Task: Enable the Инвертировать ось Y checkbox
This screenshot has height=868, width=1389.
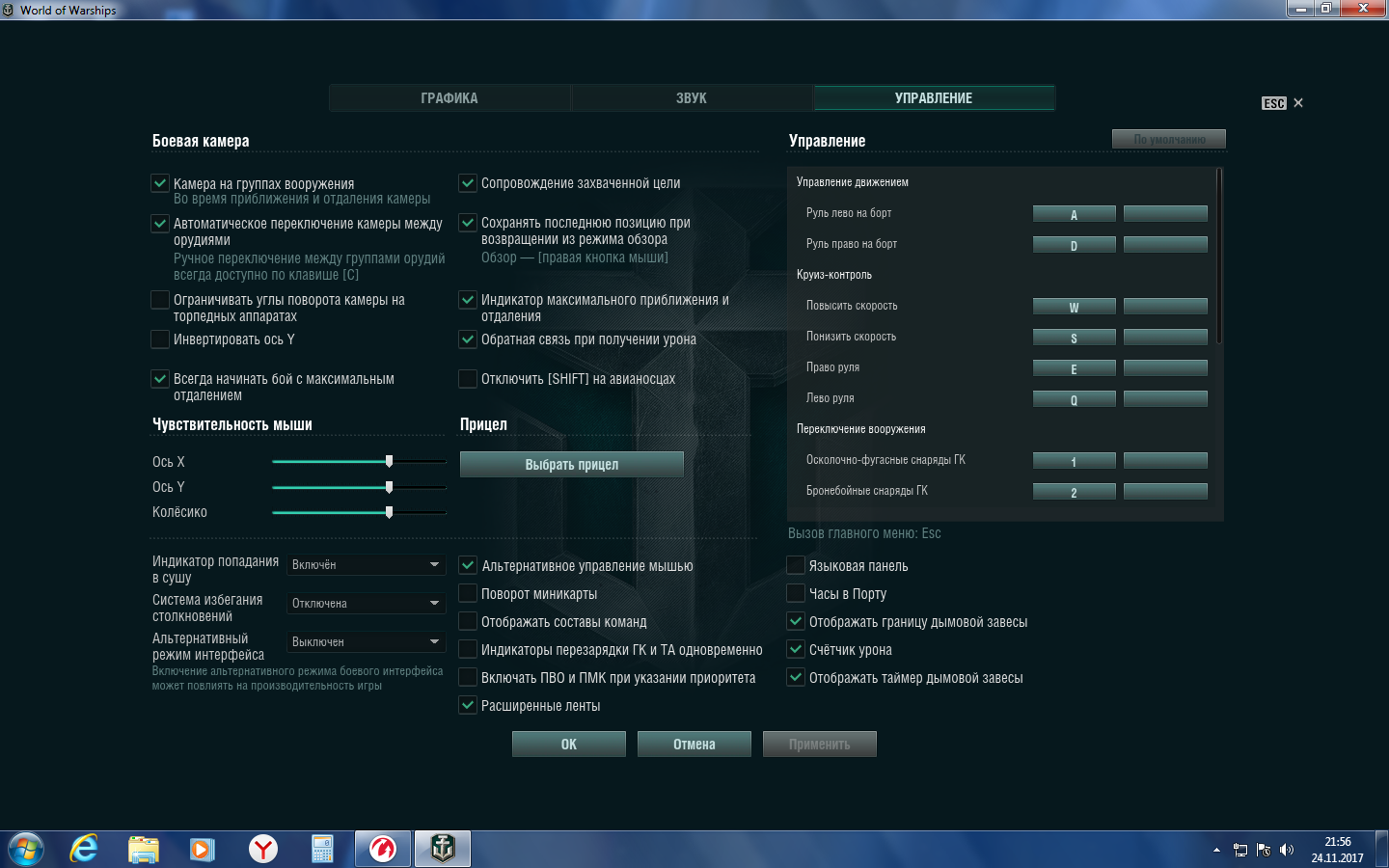Action: click(160, 339)
